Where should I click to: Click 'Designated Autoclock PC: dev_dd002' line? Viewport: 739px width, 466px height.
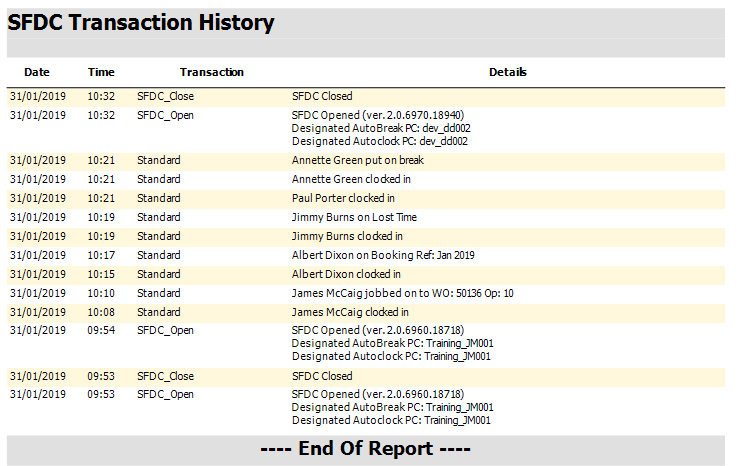pos(379,141)
